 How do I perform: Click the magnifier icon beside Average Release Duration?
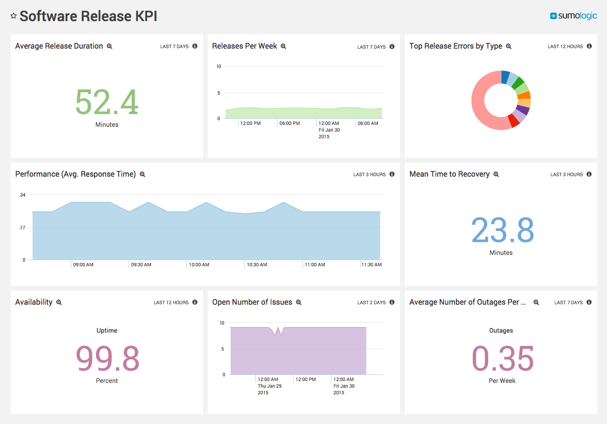click(110, 47)
